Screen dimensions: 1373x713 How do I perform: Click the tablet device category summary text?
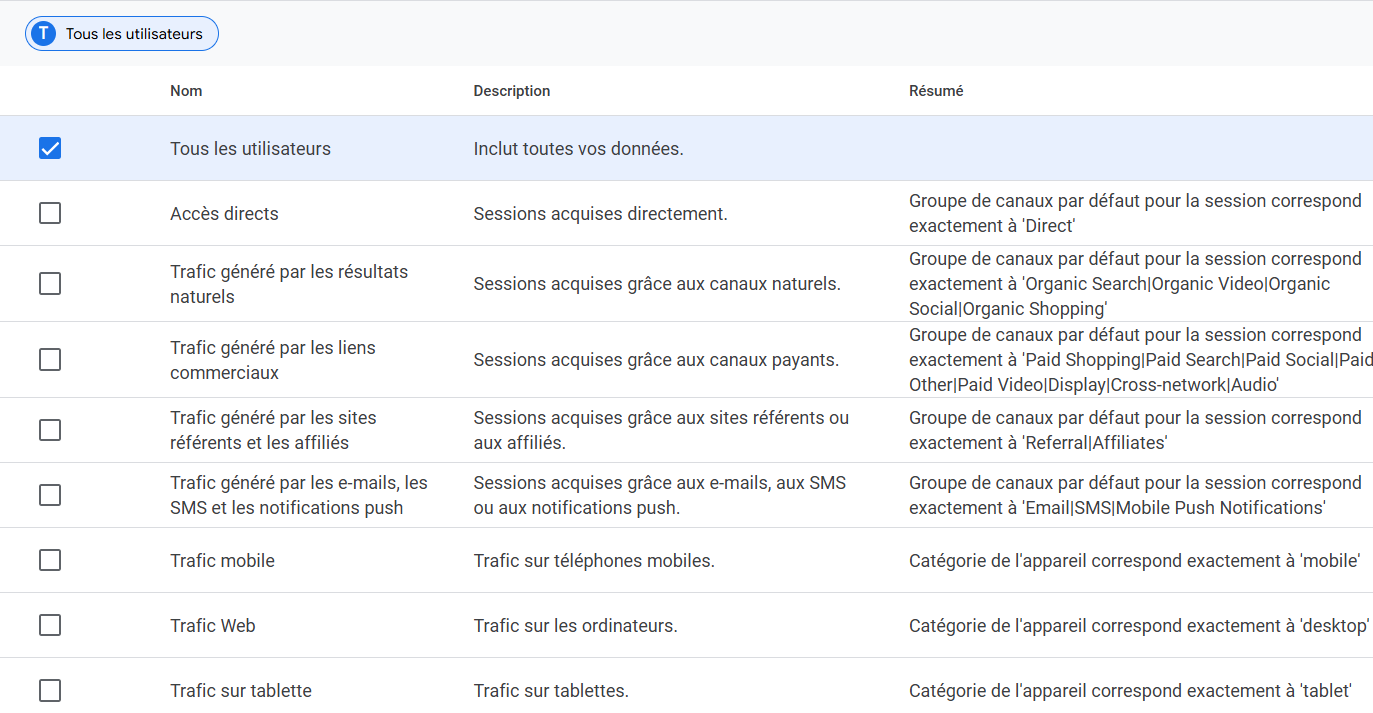(1130, 691)
